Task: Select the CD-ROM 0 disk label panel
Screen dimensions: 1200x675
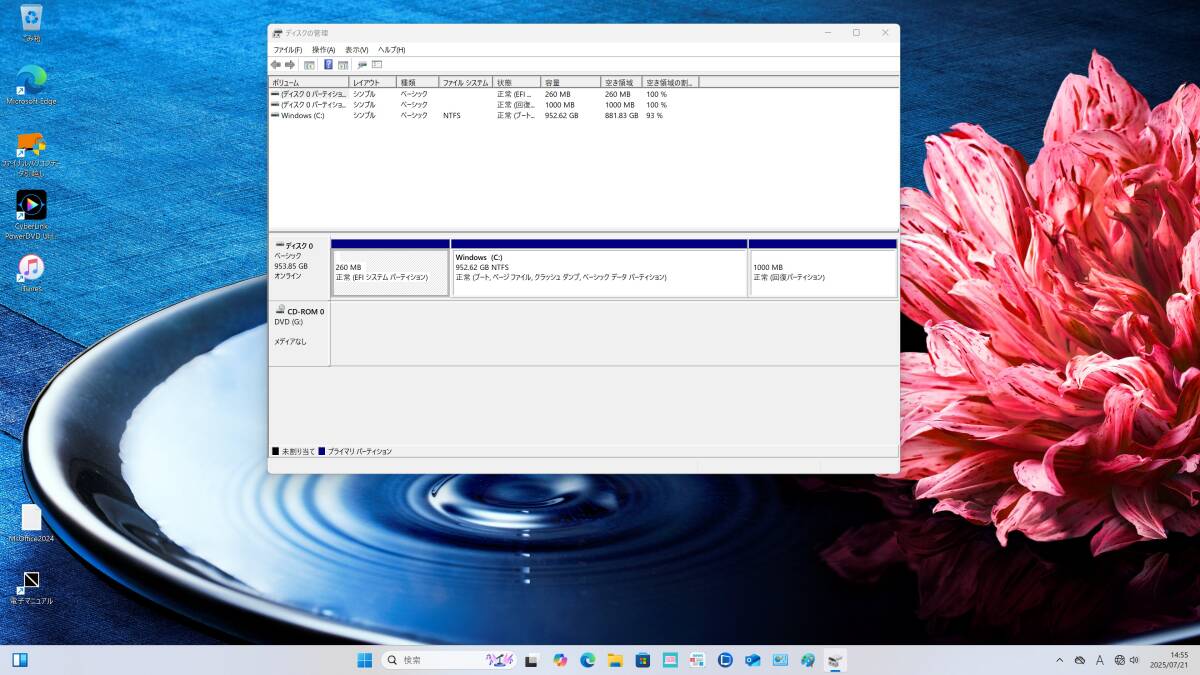Action: (x=299, y=333)
